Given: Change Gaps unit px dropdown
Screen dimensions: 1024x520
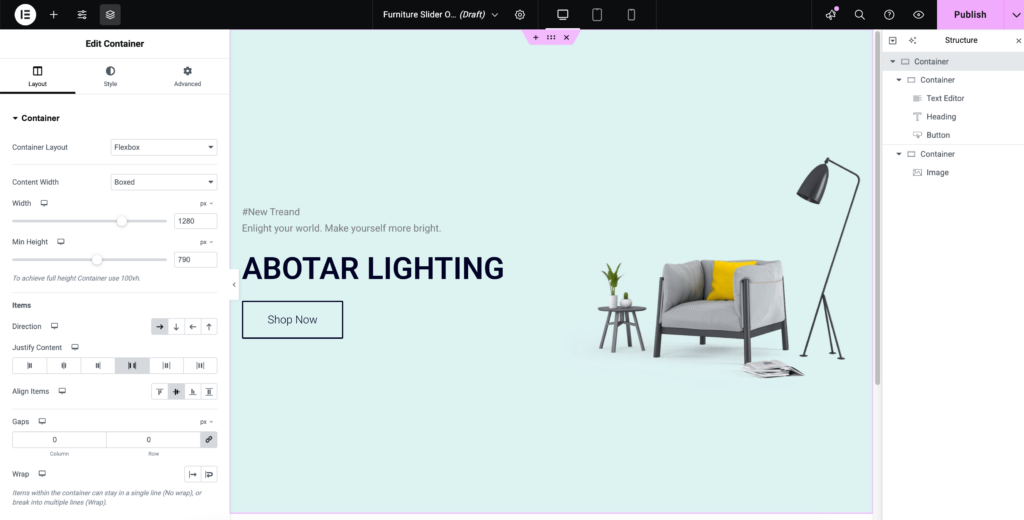Looking at the screenshot, I should coord(206,422).
